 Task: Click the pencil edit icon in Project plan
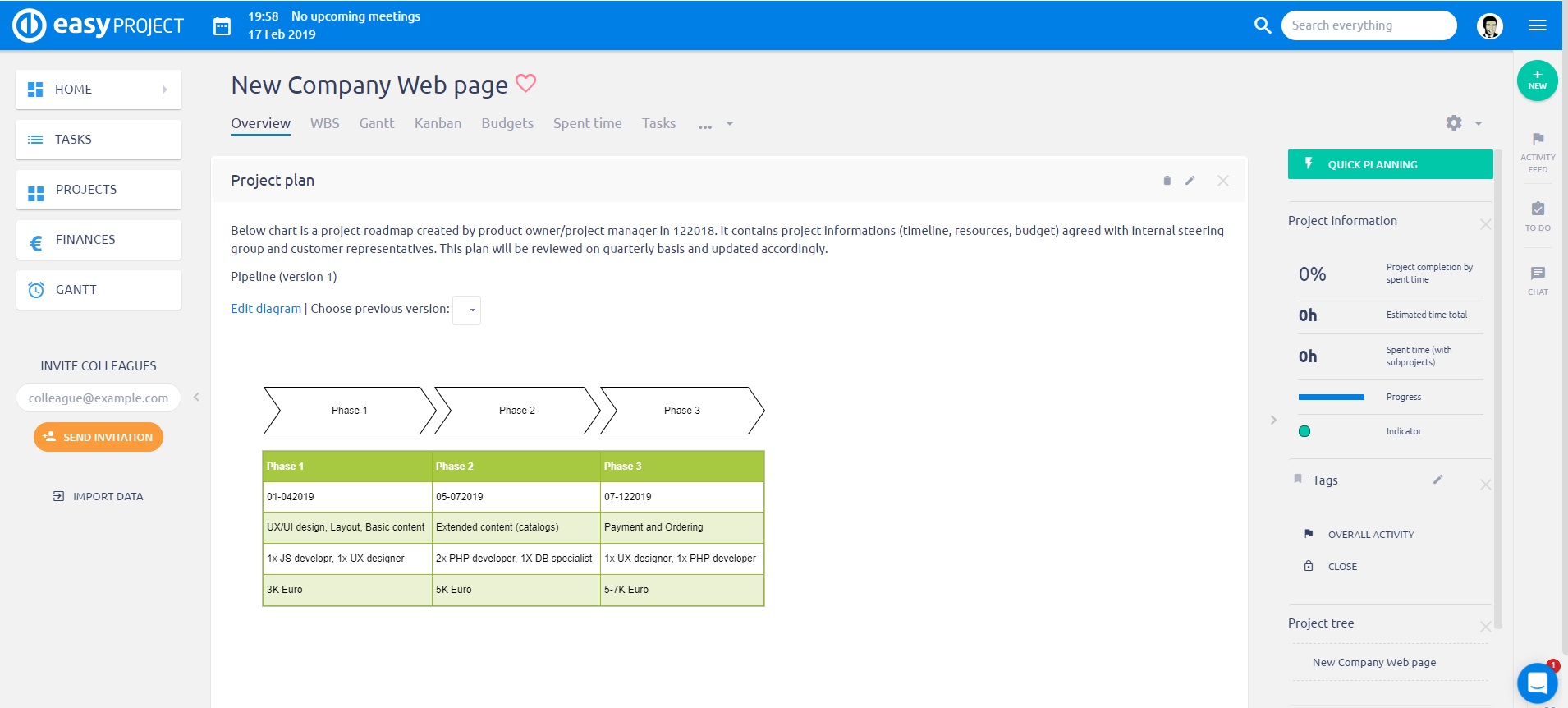[x=1190, y=181]
